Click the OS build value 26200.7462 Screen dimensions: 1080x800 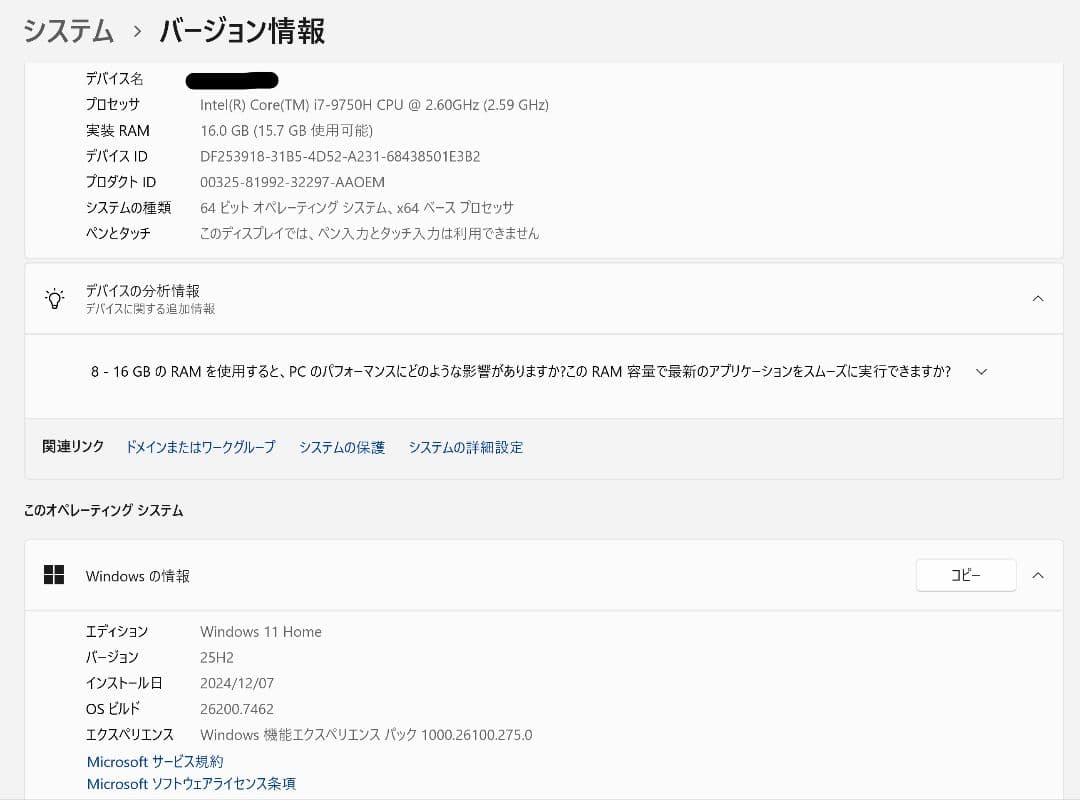[x=237, y=709]
